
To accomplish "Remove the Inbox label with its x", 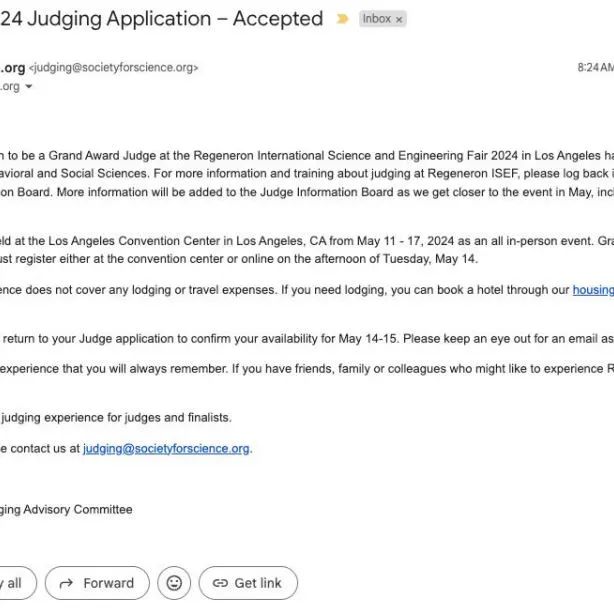I will point(399,20).
